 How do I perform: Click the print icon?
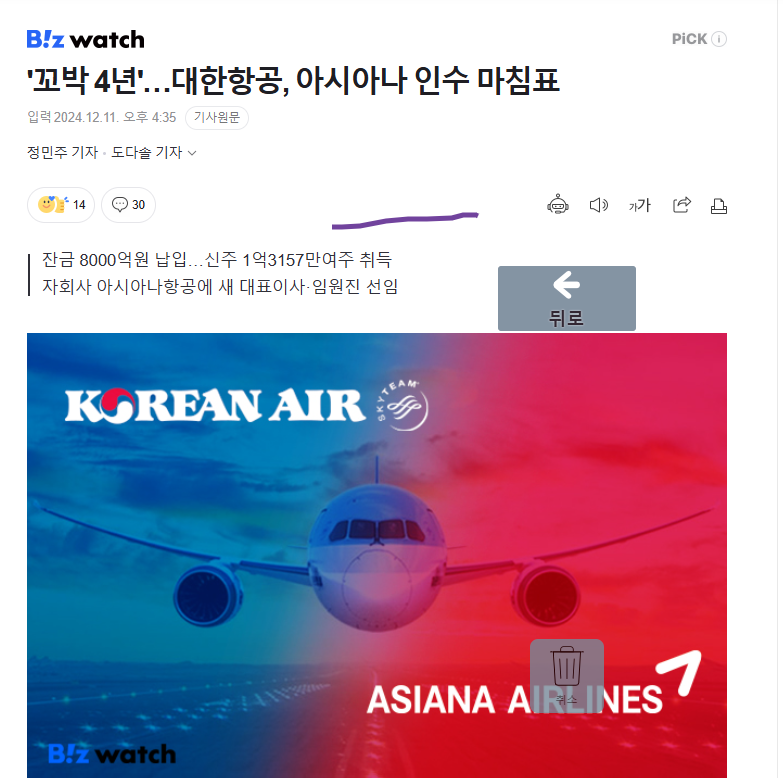click(719, 206)
